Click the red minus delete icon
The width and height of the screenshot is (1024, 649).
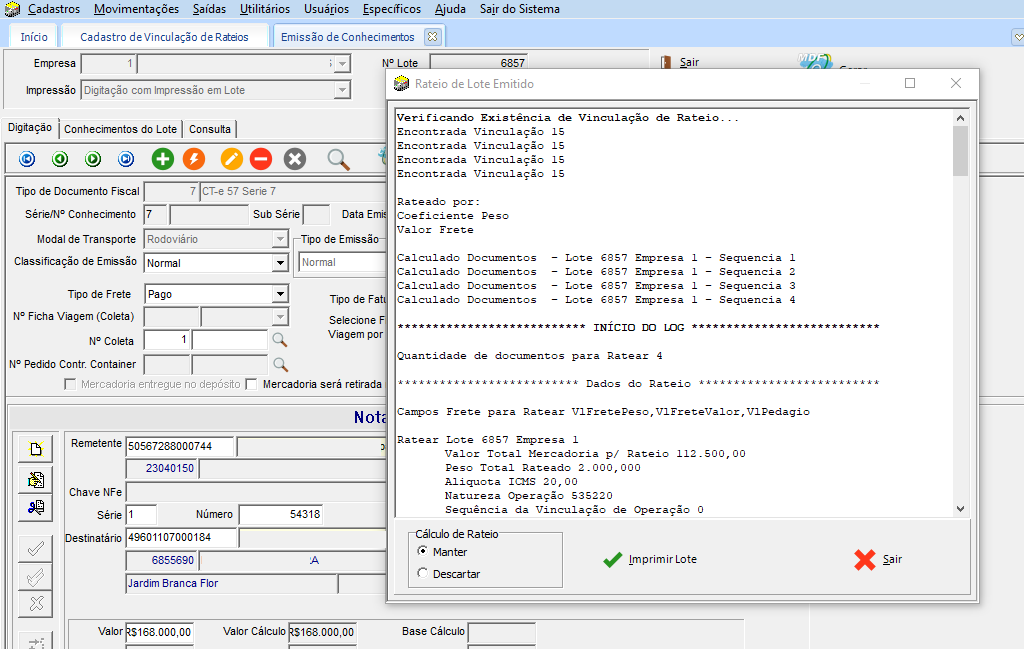click(261, 159)
